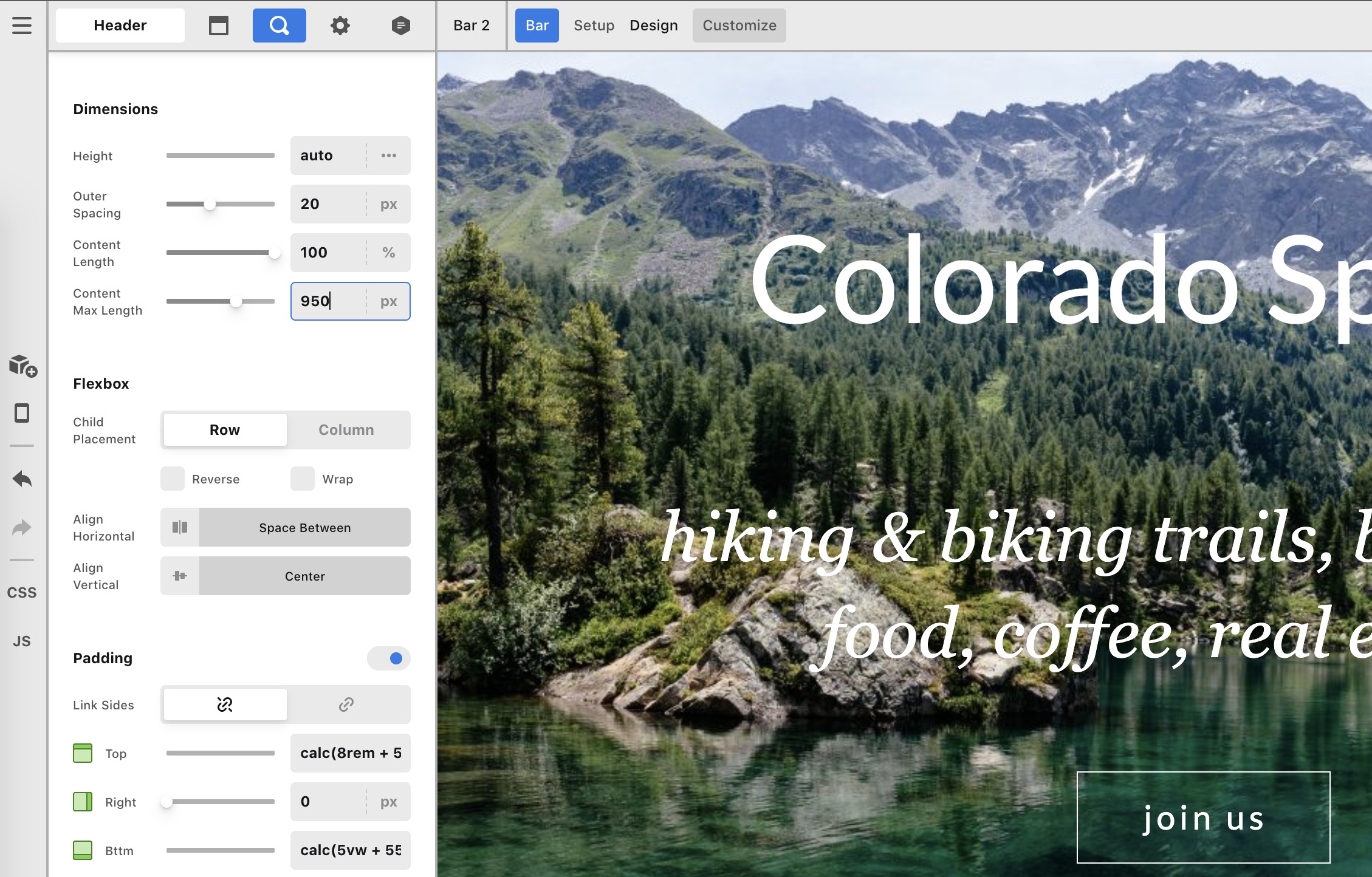Toggle the Padding switch off
This screenshot has width=1372, height=877.
point(389,658)
